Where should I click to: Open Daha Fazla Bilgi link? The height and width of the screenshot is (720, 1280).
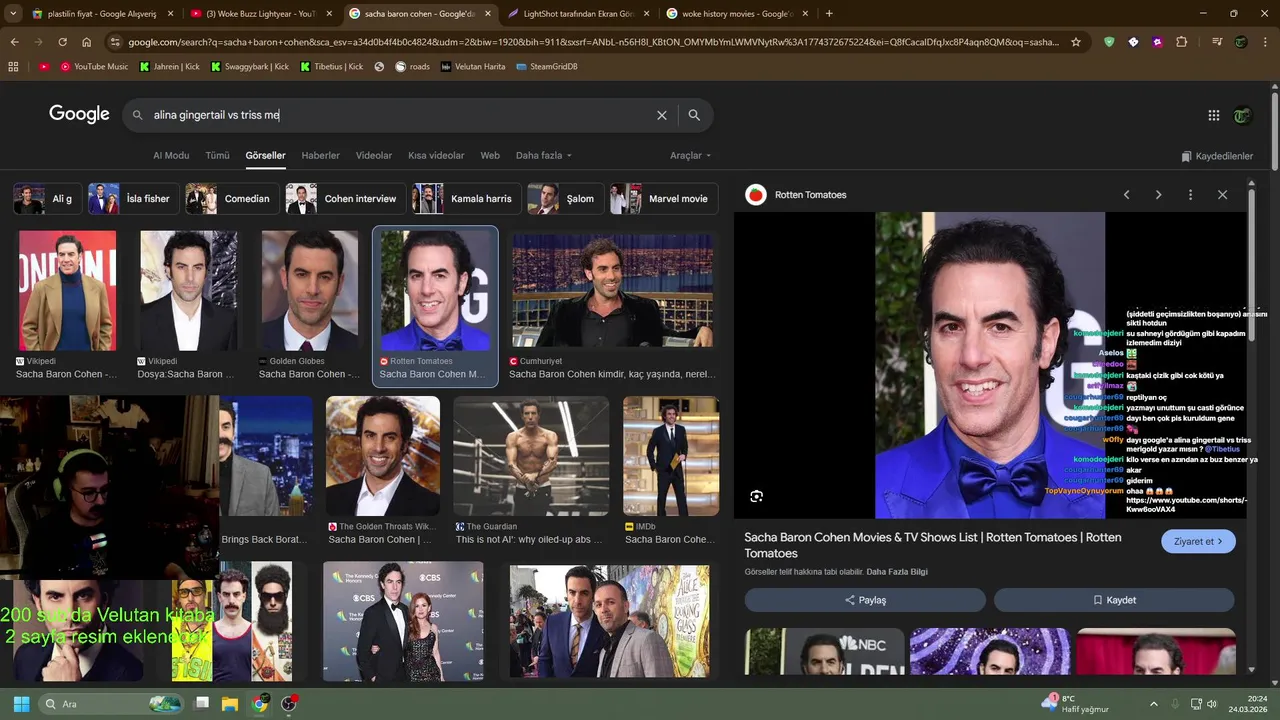tap(897, 572)
